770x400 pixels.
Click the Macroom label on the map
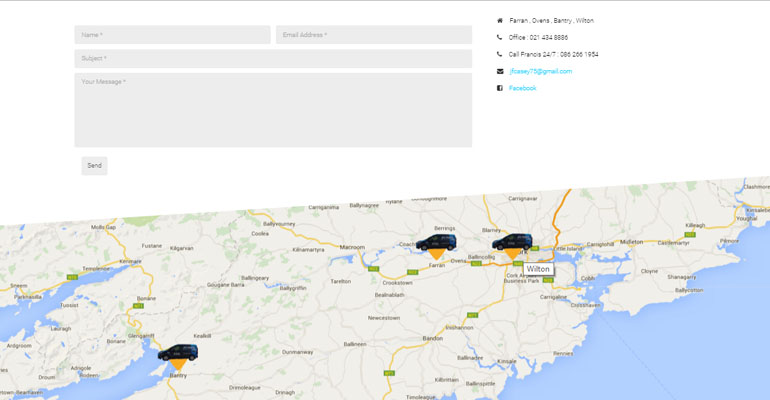pos(352,247)
